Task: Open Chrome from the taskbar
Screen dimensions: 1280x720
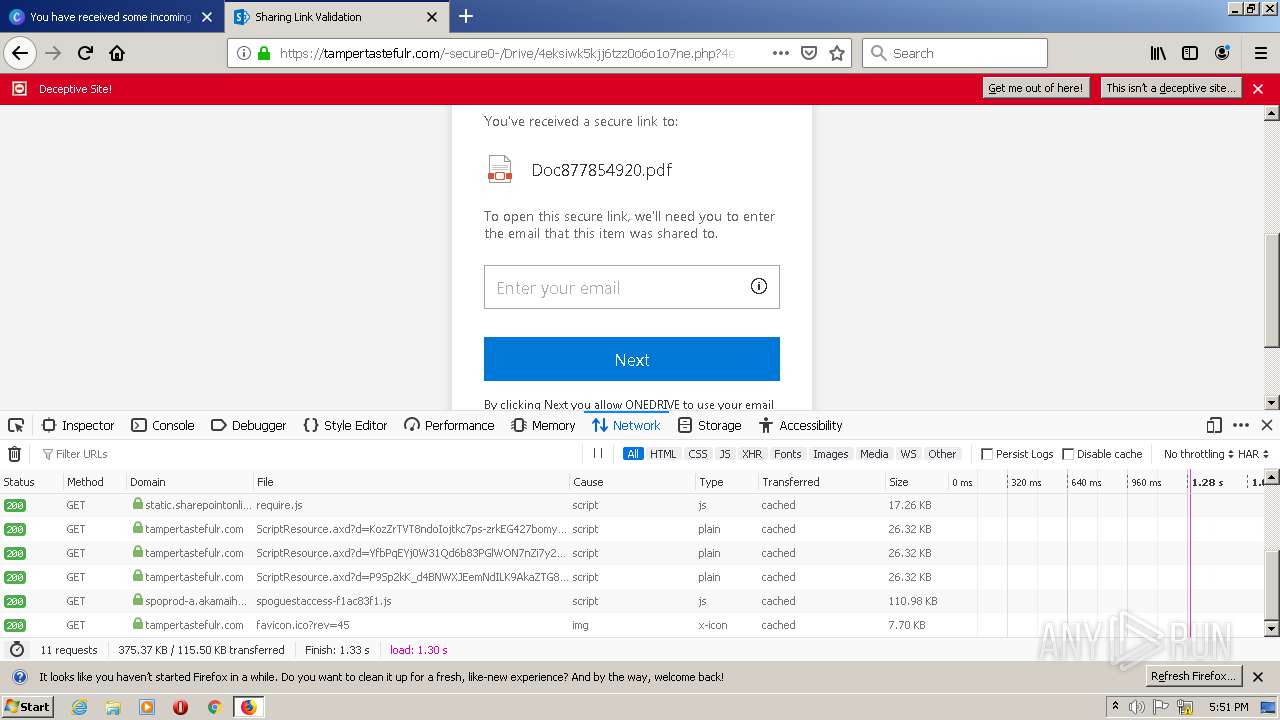Action: 214,707
